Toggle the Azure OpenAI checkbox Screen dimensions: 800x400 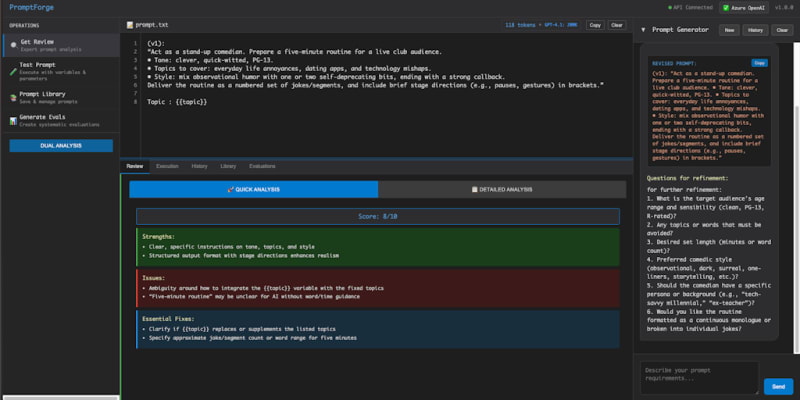pyautogui.click(x=727, y=7)
